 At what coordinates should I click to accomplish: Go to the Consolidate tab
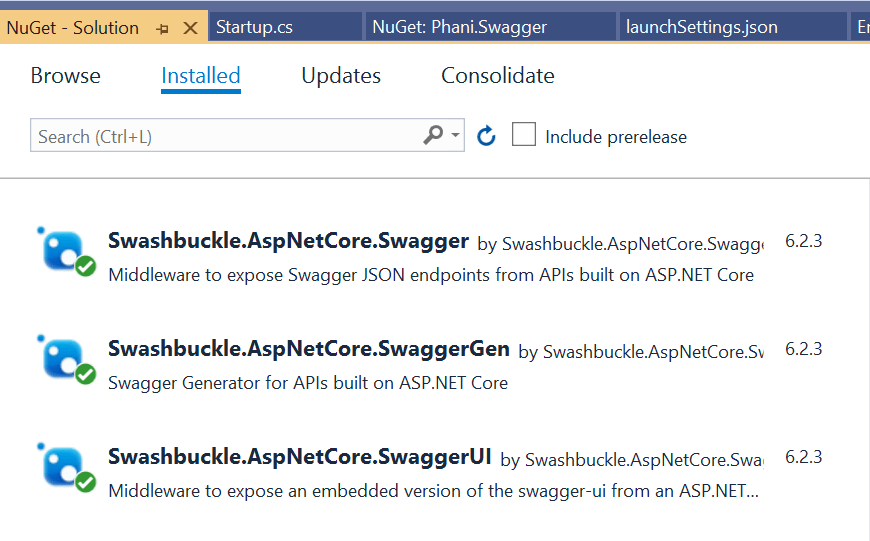point(497,76)
